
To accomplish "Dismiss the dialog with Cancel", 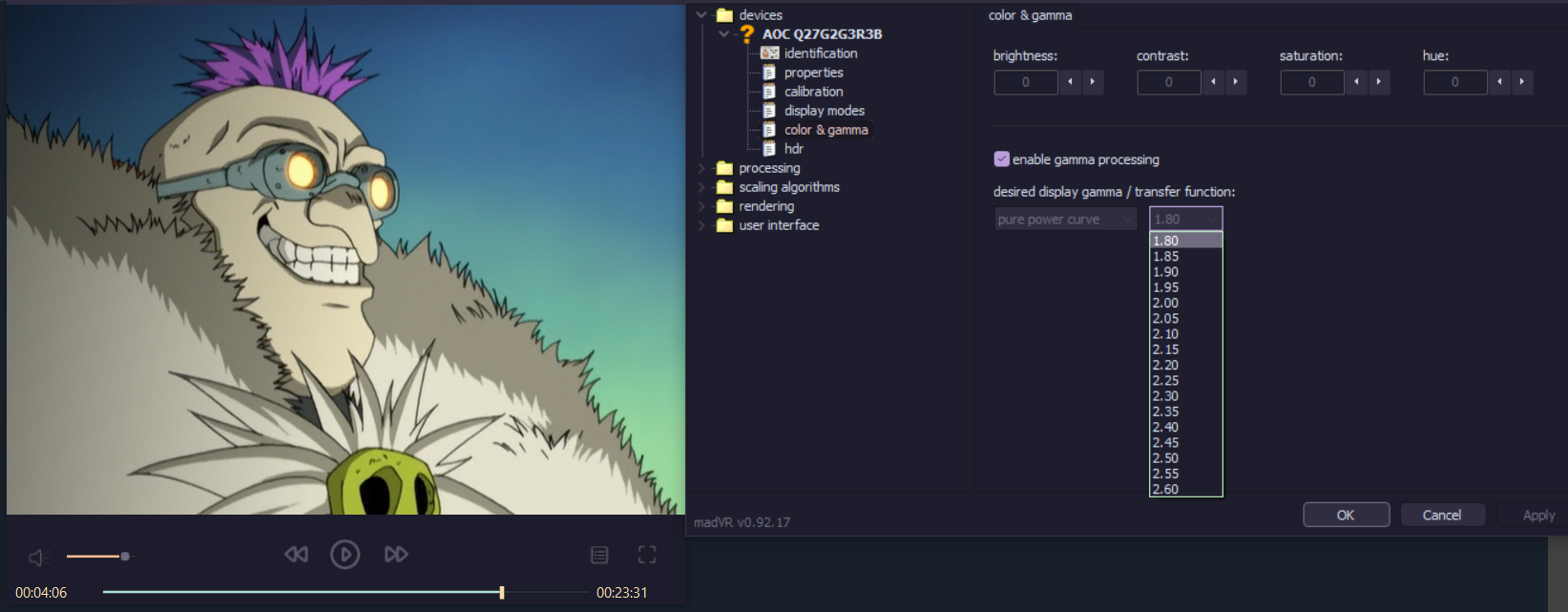I will click(1442, 515).
